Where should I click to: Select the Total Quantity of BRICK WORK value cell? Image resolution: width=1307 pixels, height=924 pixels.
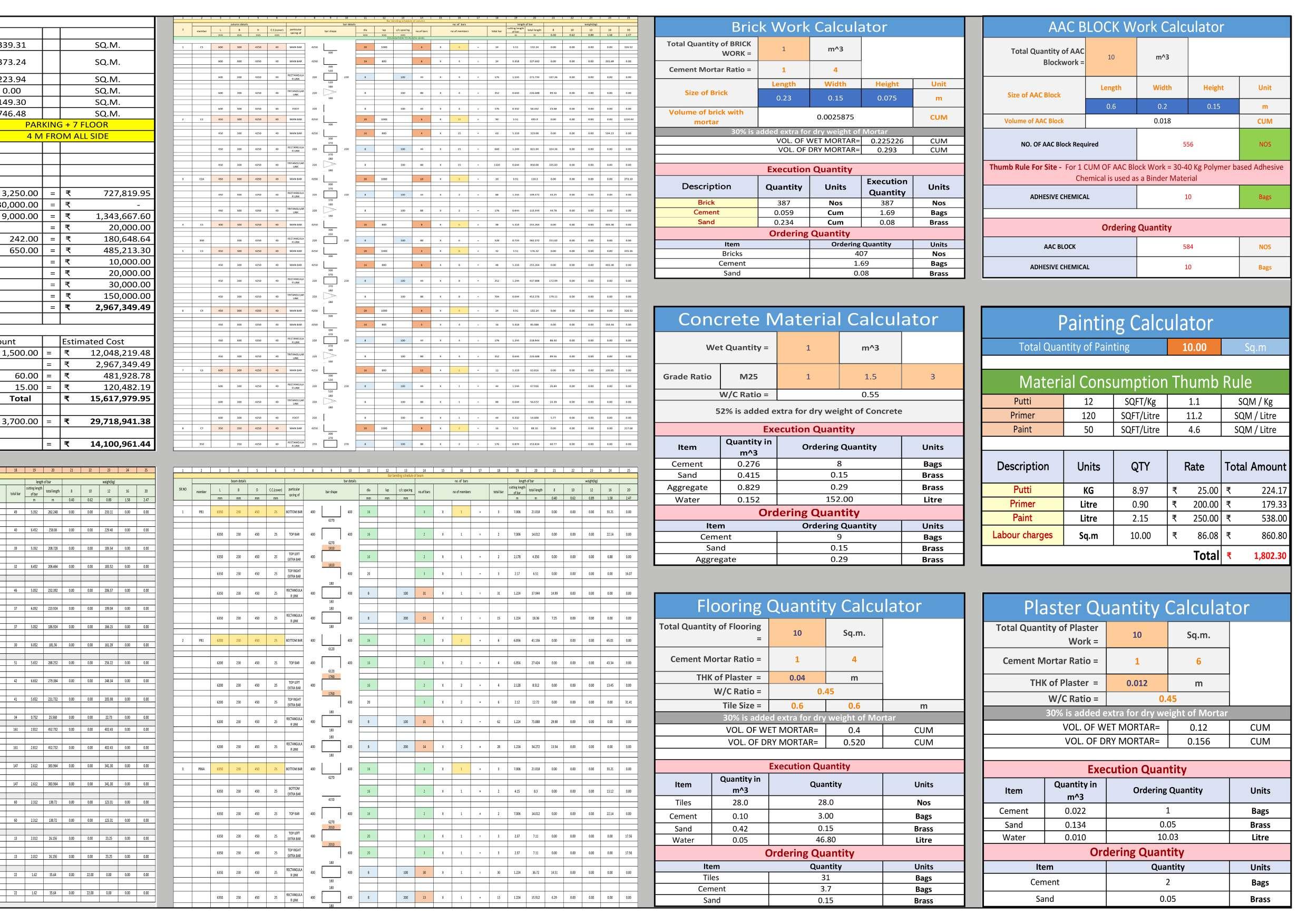[783, 49]
